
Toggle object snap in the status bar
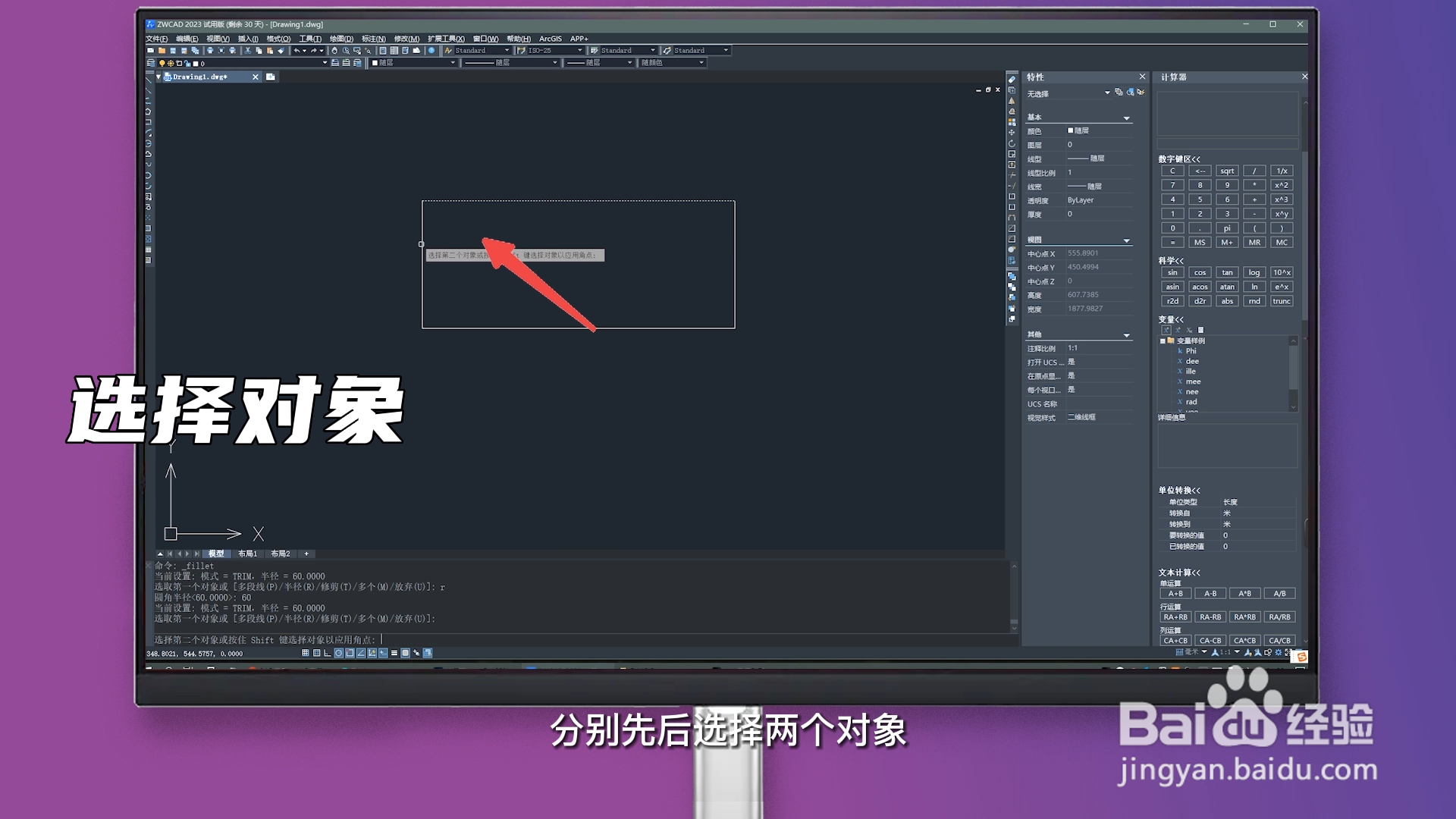click(x=350, y=653)
